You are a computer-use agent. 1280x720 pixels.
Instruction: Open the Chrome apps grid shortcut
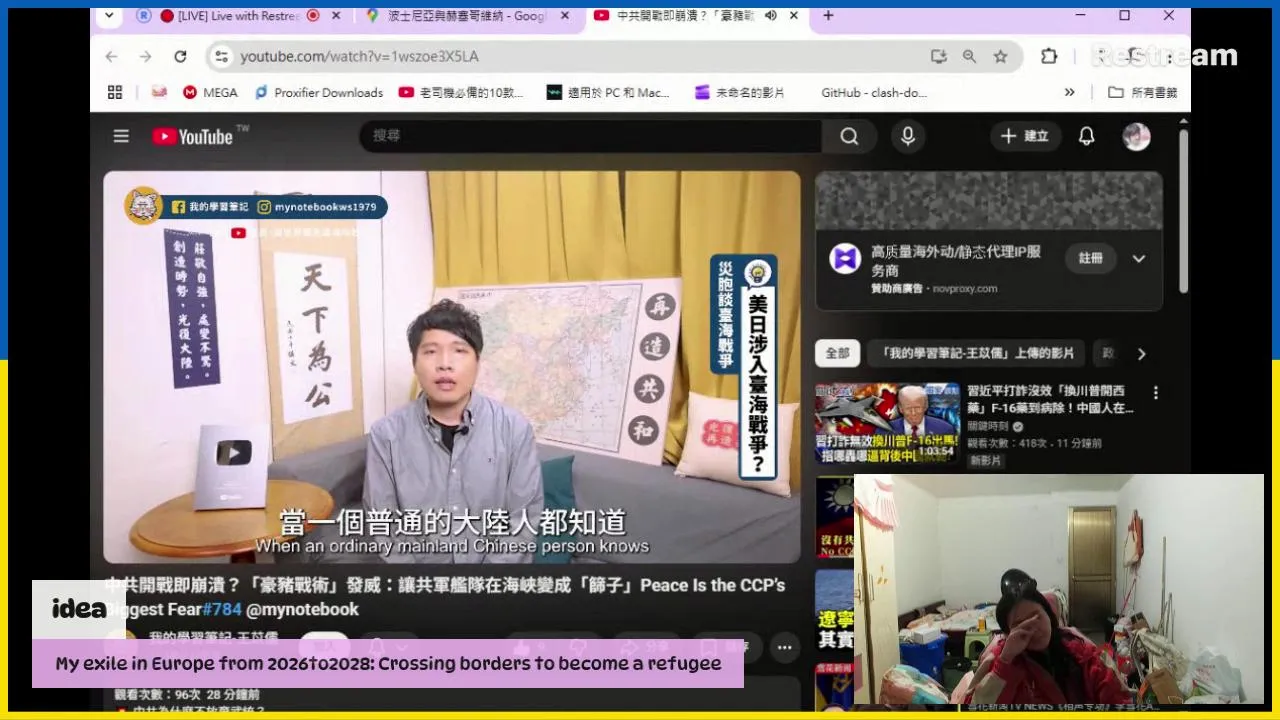115,92
